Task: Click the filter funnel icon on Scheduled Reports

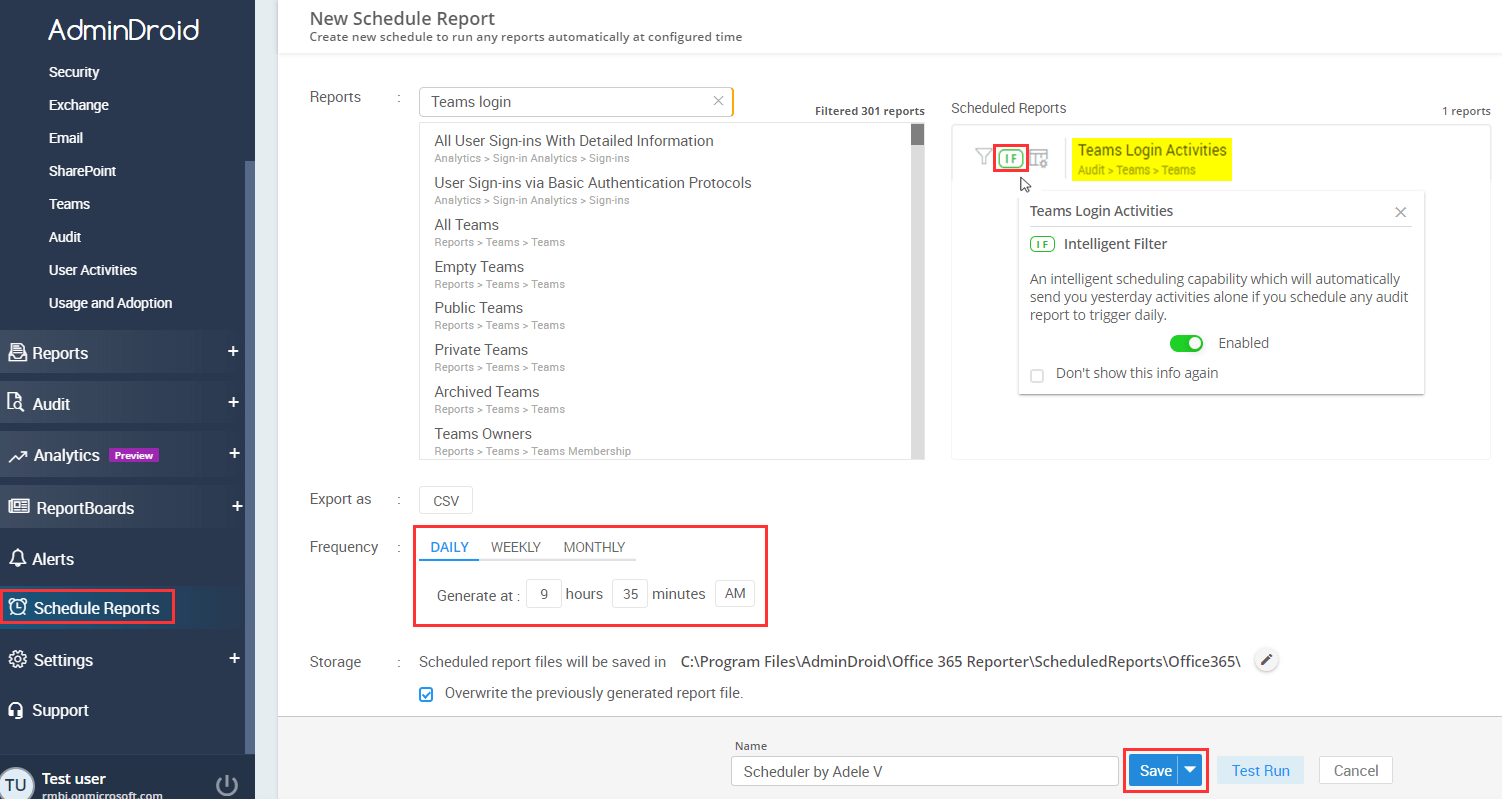Action: coord(983,156)
